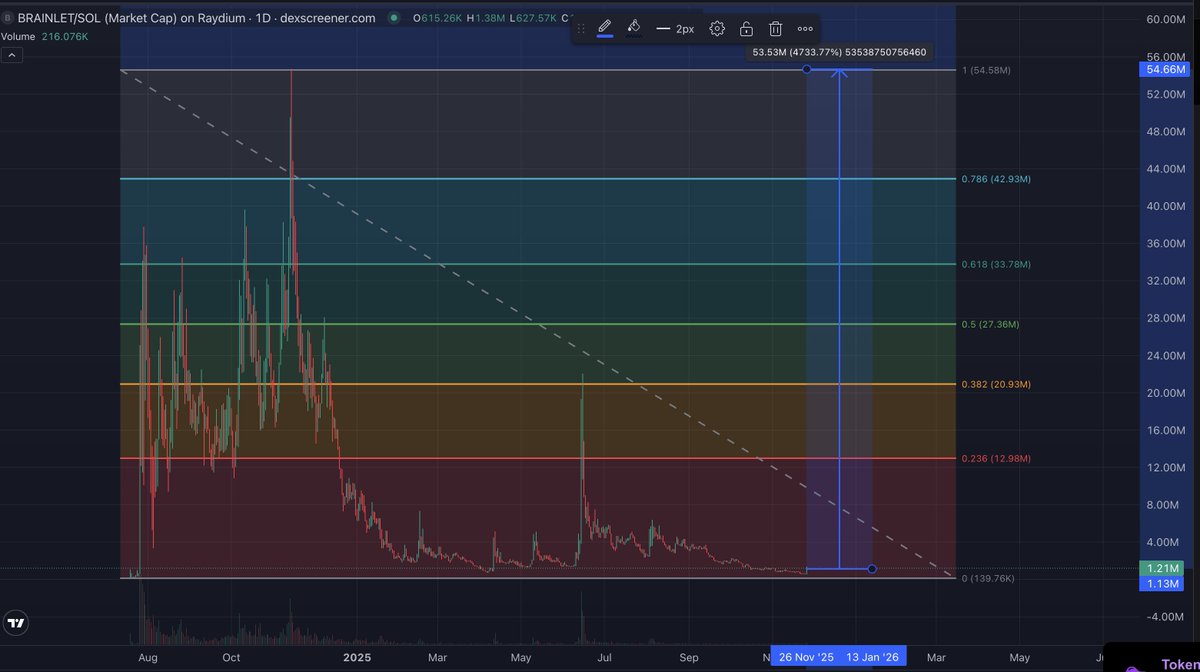The height and width of the screenshot is (672, 1200).
Task: Click the 53.53M (4733.77%) measurement label
Action: tap(840, 52)
